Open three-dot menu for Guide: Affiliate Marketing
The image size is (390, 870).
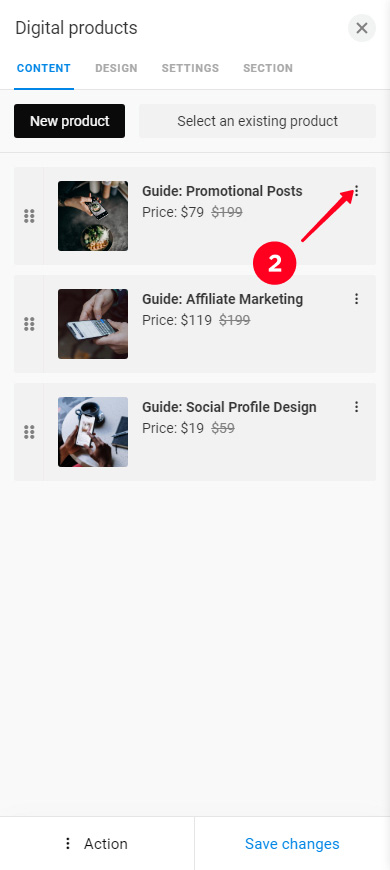(357, 299)
